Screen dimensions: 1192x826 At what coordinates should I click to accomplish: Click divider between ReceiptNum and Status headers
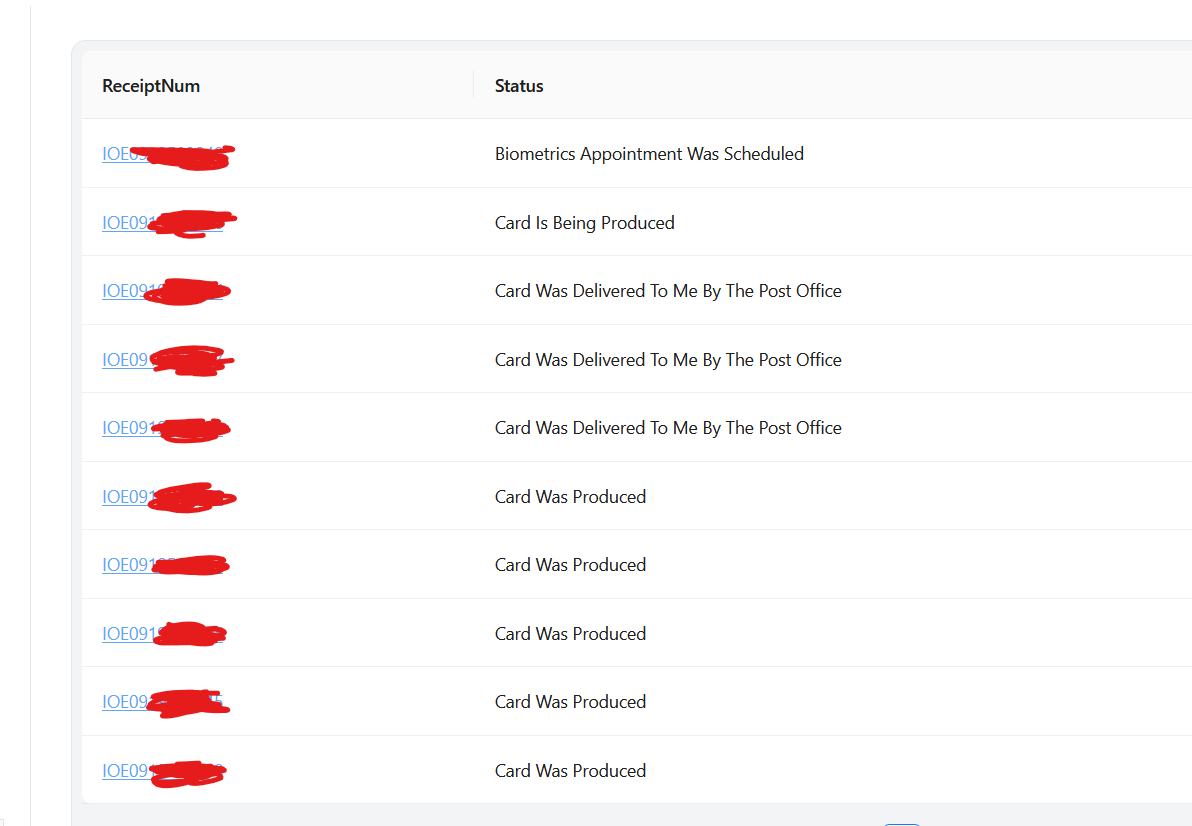(474, 85)
